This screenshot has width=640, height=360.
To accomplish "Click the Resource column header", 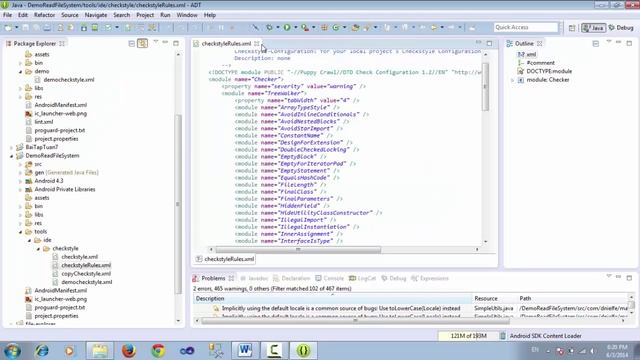I will tap(494, 298).
